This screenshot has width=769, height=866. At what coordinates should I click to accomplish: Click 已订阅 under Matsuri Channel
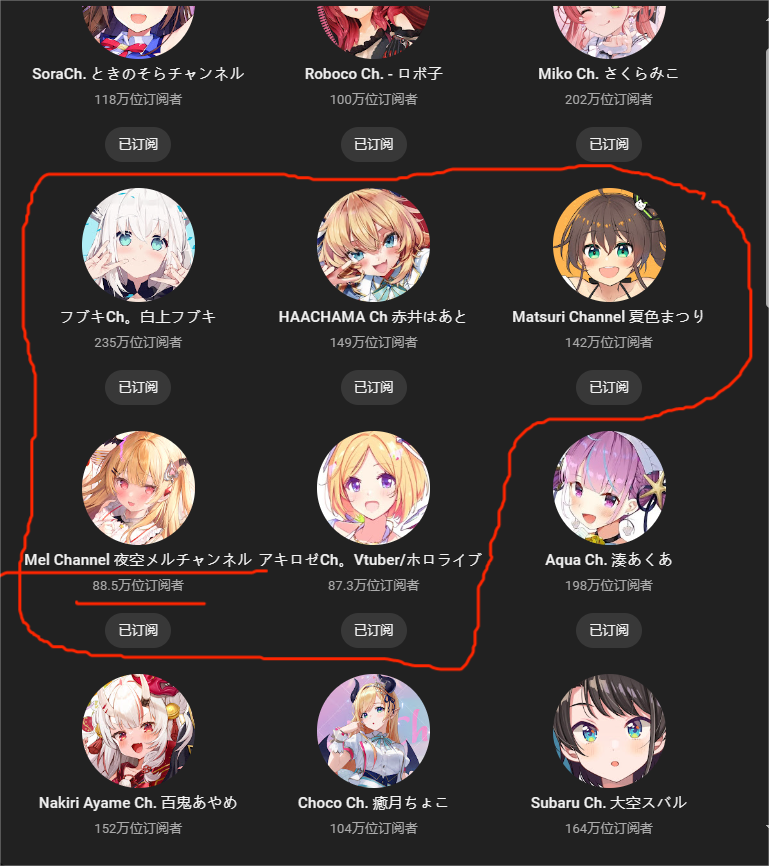pos(609,387)
